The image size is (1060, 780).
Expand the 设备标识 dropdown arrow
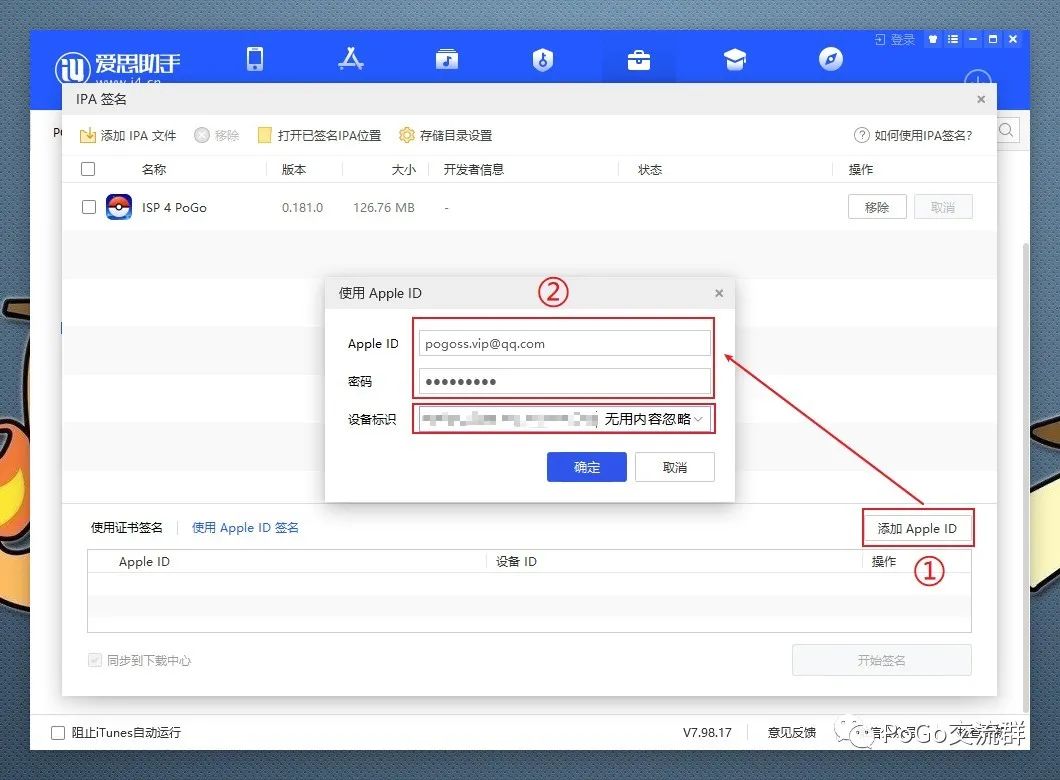(699, 419)
